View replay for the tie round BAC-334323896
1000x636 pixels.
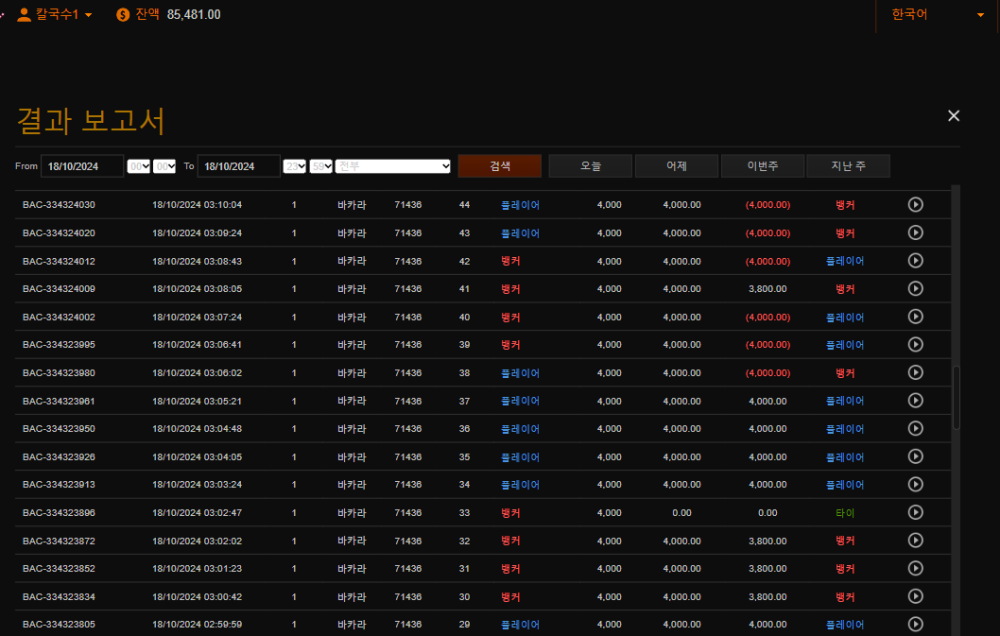tap(915, 513)
